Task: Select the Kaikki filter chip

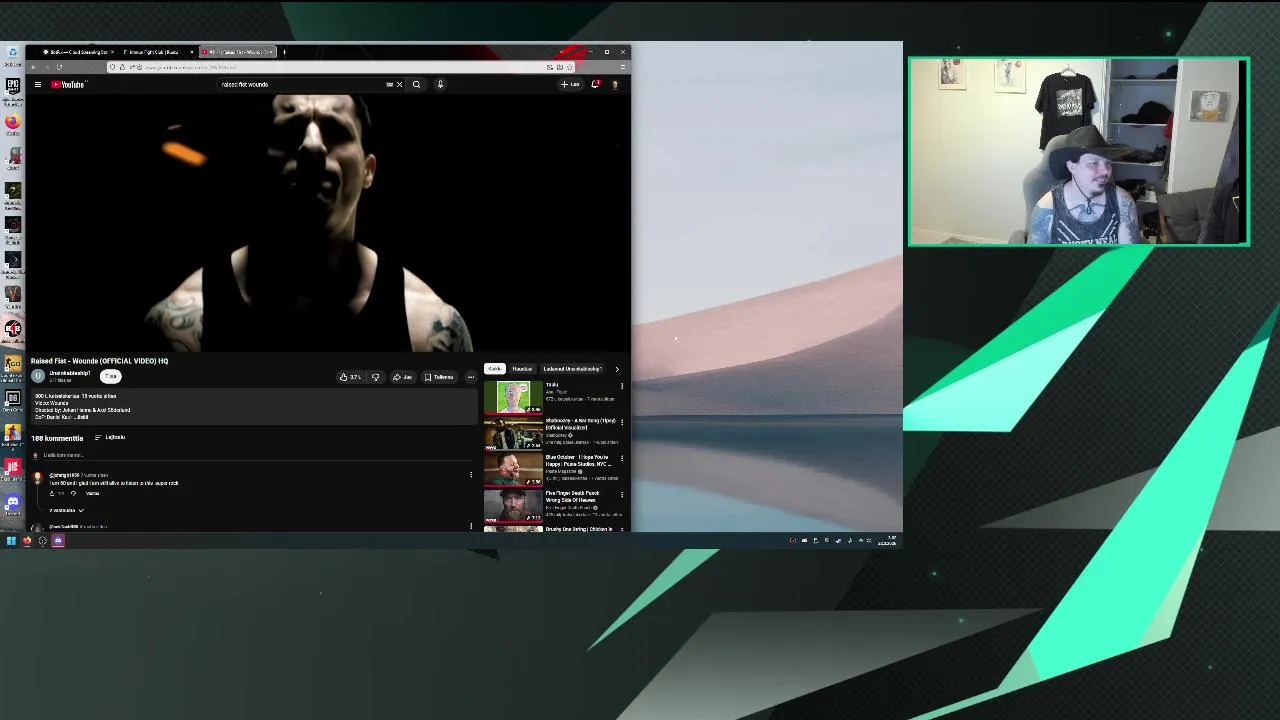Action: click(x=494, y=369)
